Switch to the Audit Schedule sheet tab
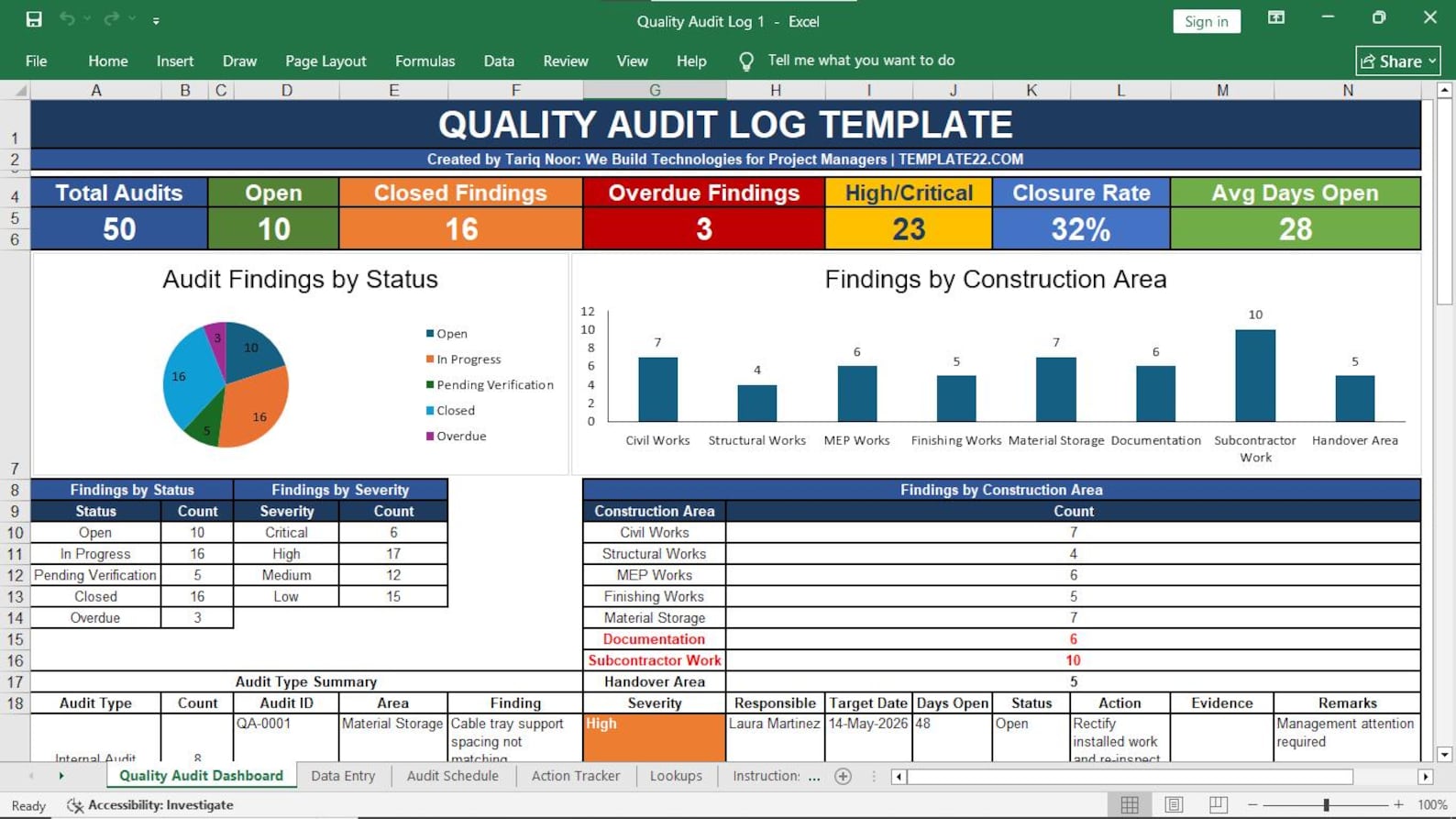The height and width of the screenshot is (819, 1456). point(453,776)
